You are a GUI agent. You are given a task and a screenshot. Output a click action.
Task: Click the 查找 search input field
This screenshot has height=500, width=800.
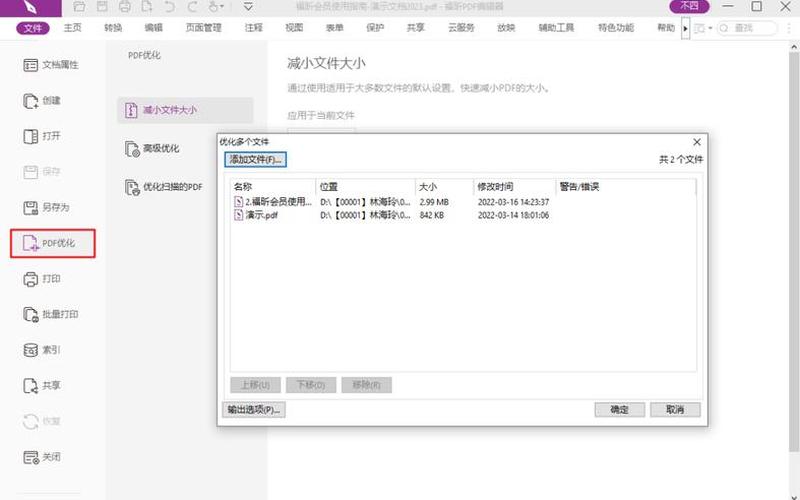click(x=747, y=29)
